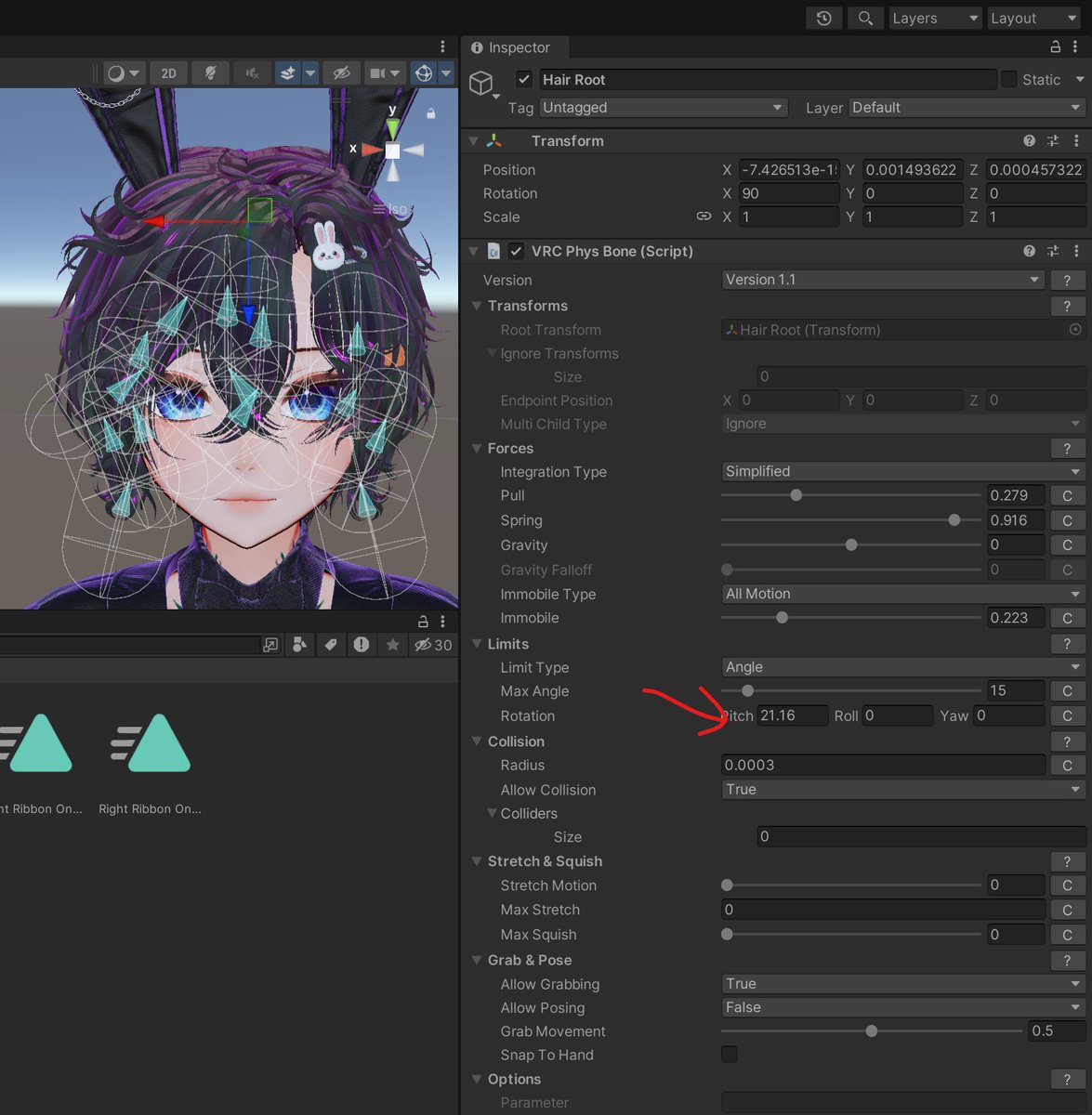This screenshot has height=1115, width=1092.
Task: Open the Transform preset sliders icon
Action: click(1053, 141)
